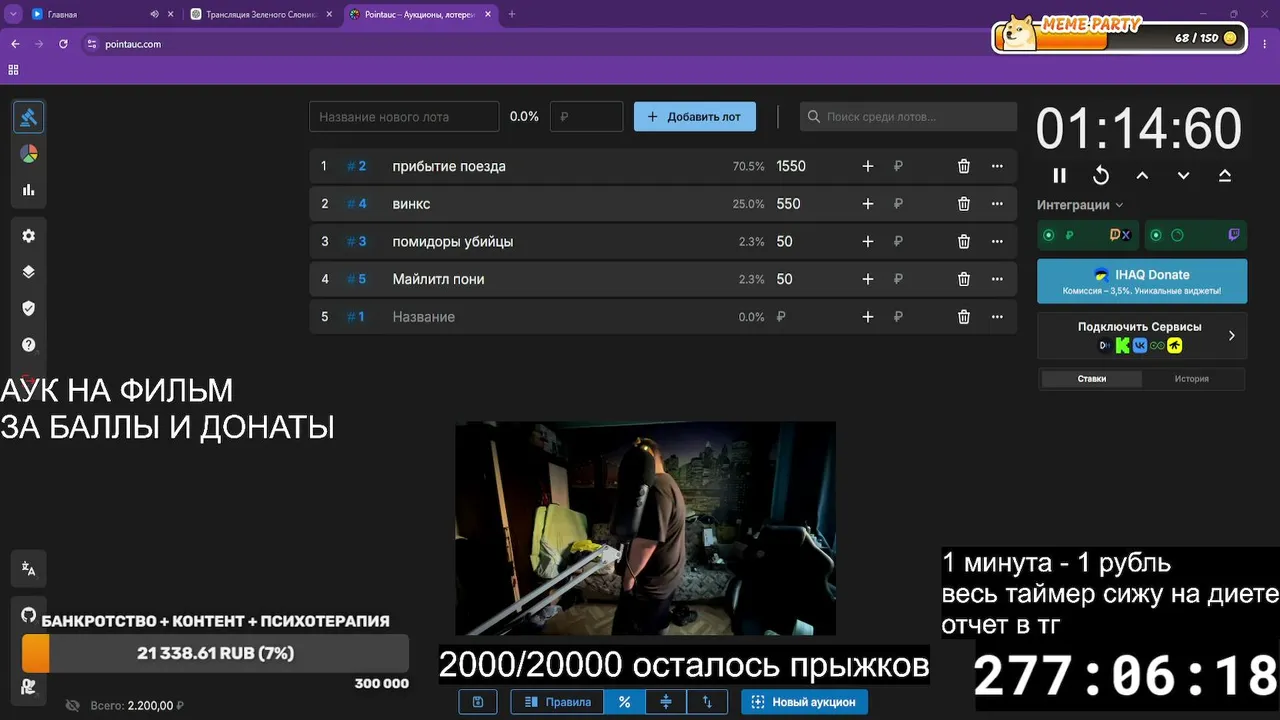The height and width of the screenshot is (720, 1280).
Task: Open the Chrome tab search dropdown
Action: (13, 14)
